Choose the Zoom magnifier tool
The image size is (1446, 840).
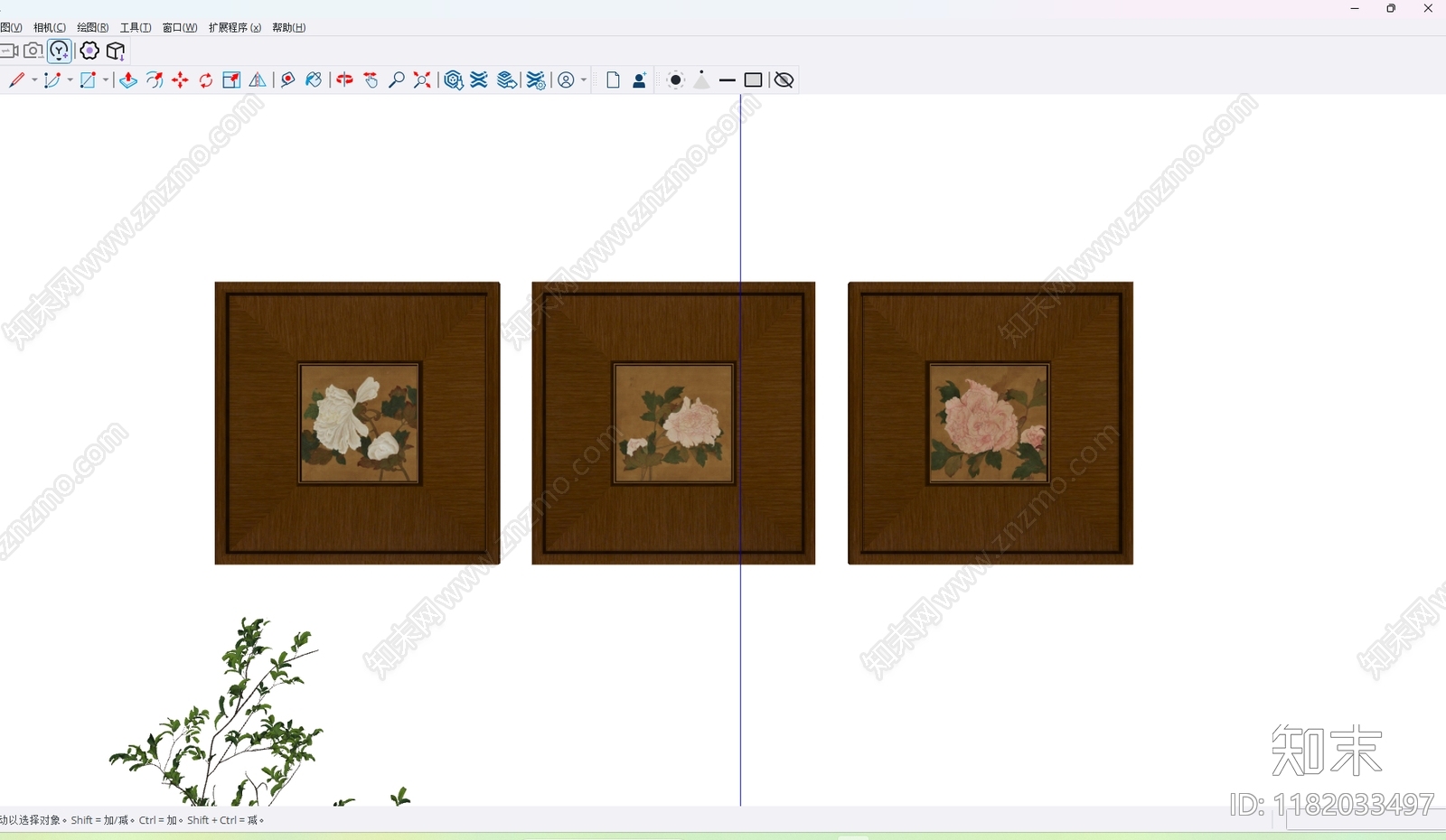[396, 80]
